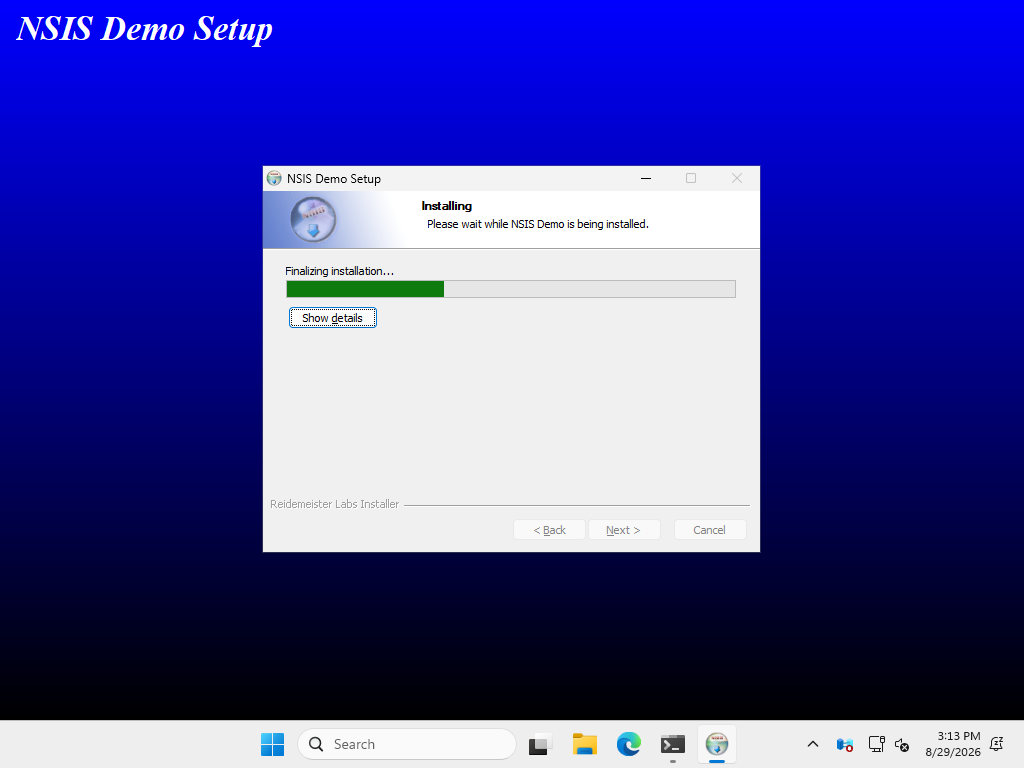Click the disabled maximize button of installer

click(x=691, y=178)
